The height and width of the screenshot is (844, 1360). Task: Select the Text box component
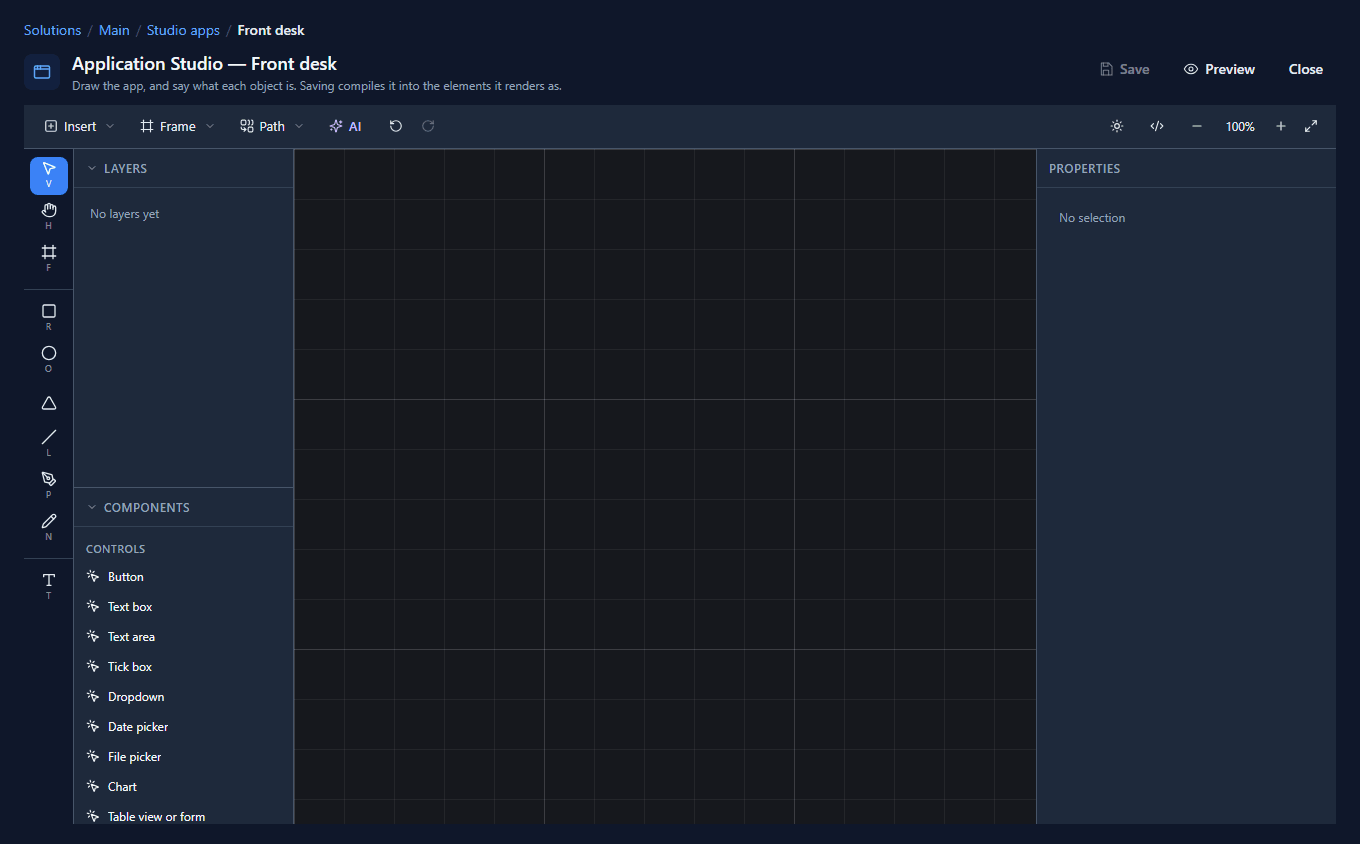pos(184,607)
